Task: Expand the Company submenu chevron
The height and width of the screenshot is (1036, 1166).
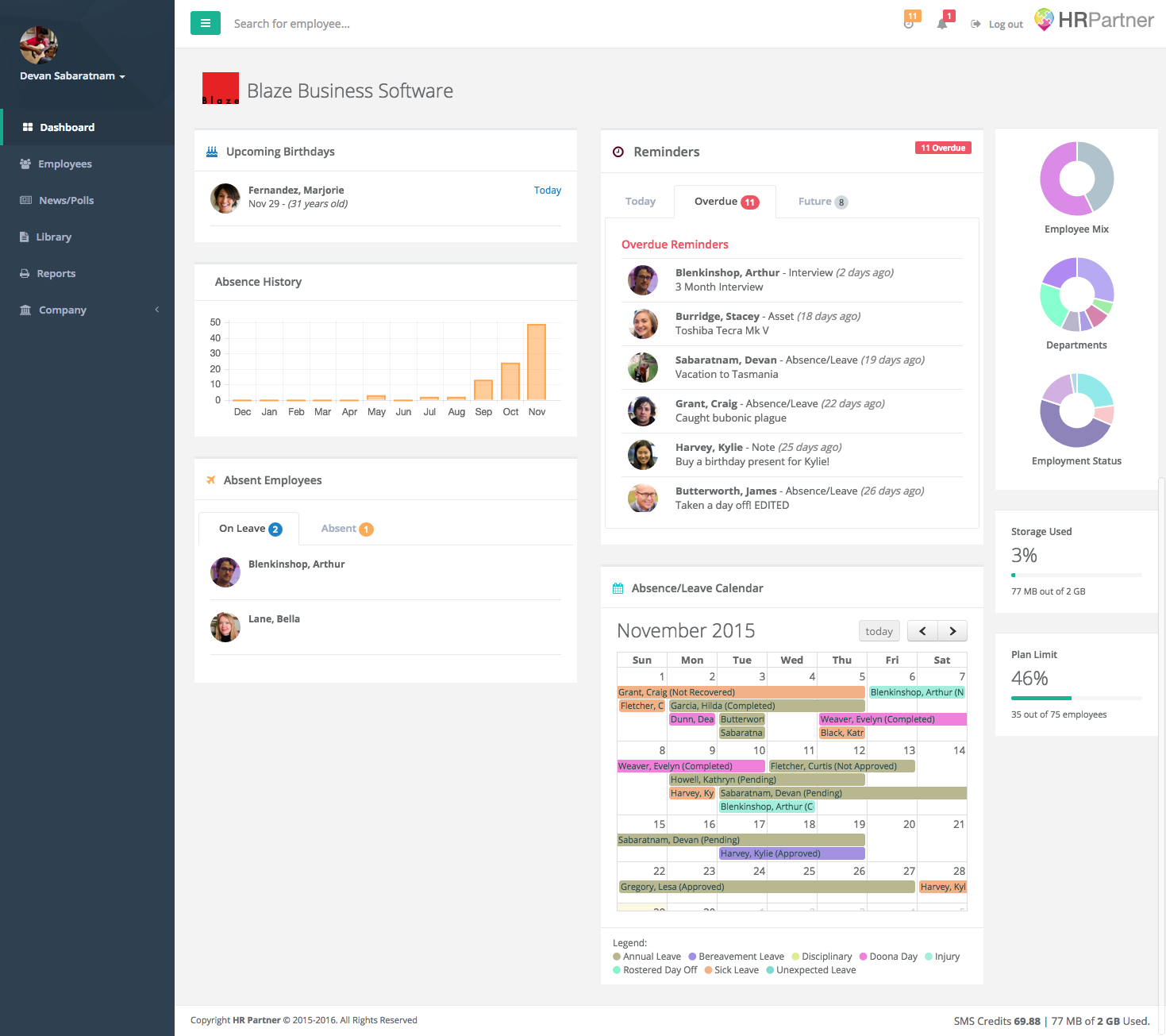Action: (157, 310)
